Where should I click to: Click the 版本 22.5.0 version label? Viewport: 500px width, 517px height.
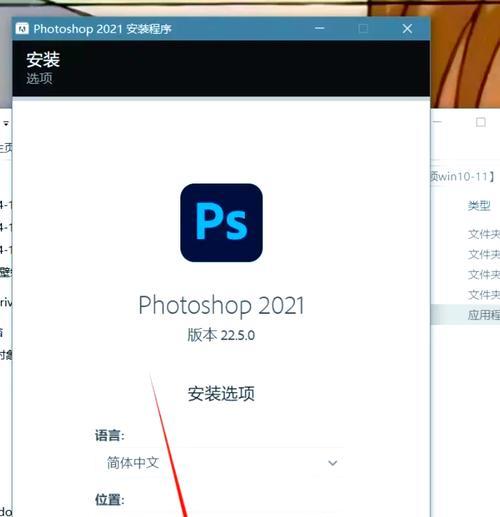point(221,335)
